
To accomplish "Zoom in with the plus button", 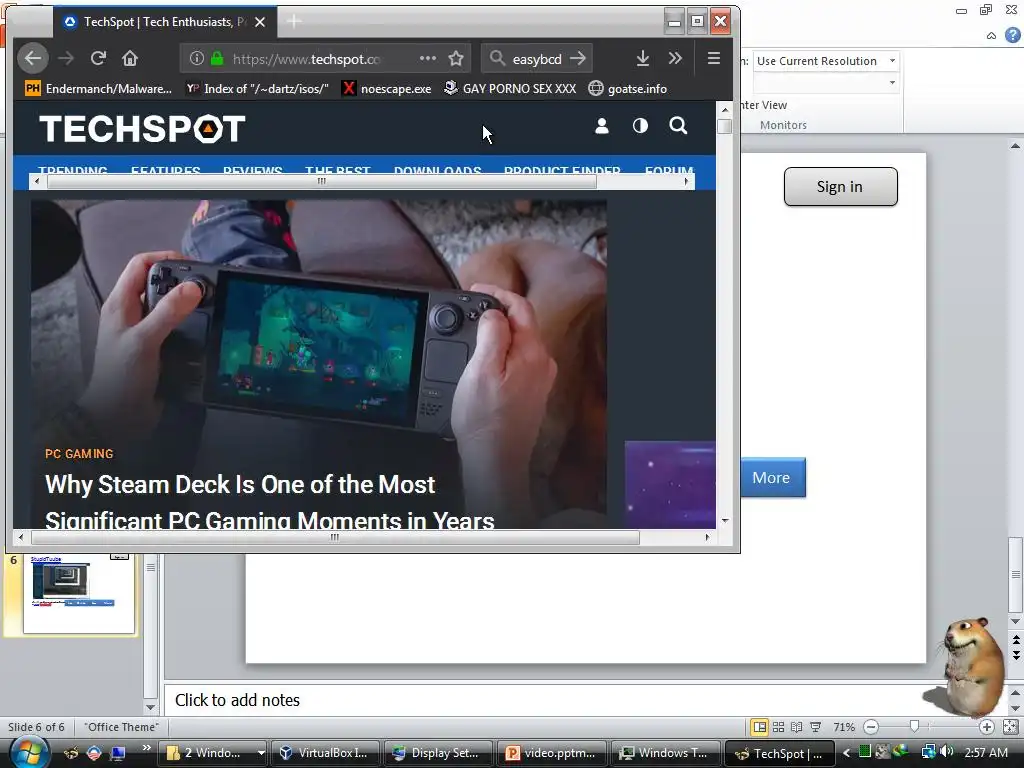I will (986, 727).
